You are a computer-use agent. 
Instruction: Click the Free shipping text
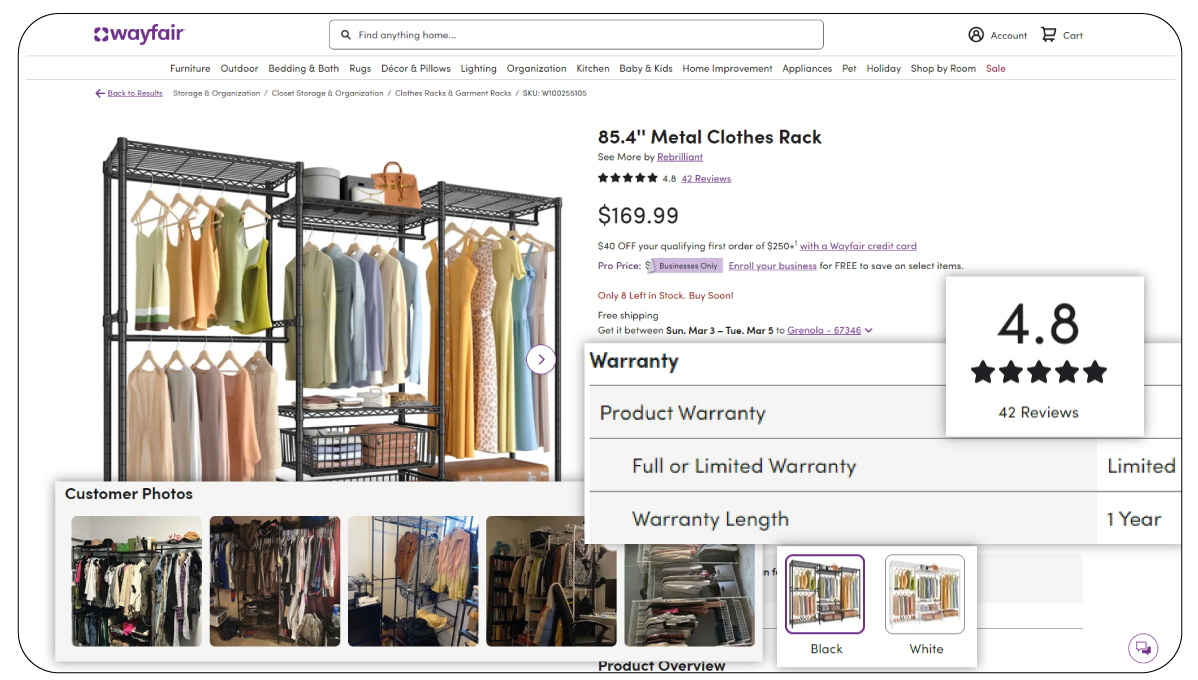point(628,316)
